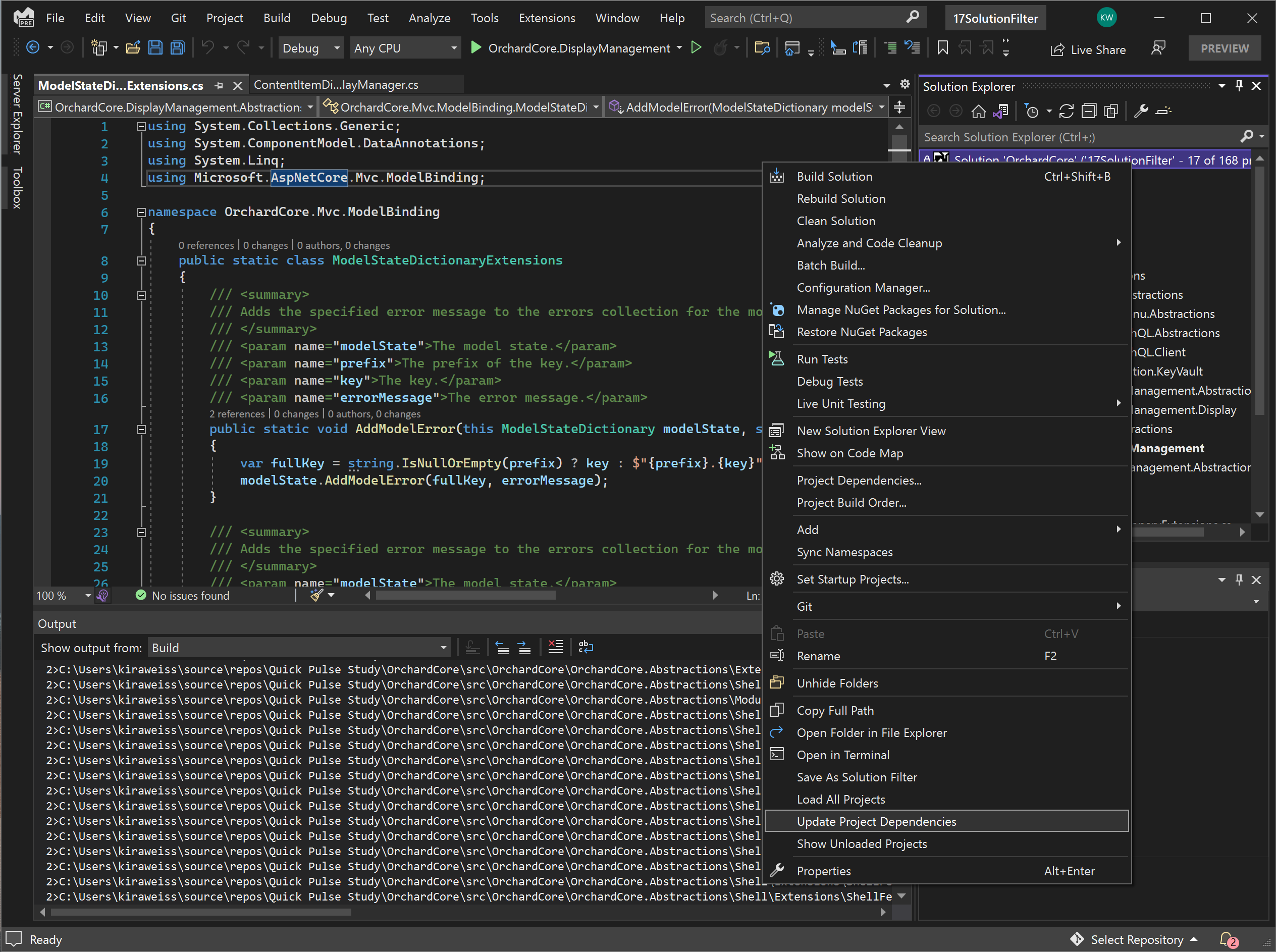This screenshot has width=1276, height=952.
Task: Toggle Live Unit Testing submenu expander
Action: tap(1120, 404)
